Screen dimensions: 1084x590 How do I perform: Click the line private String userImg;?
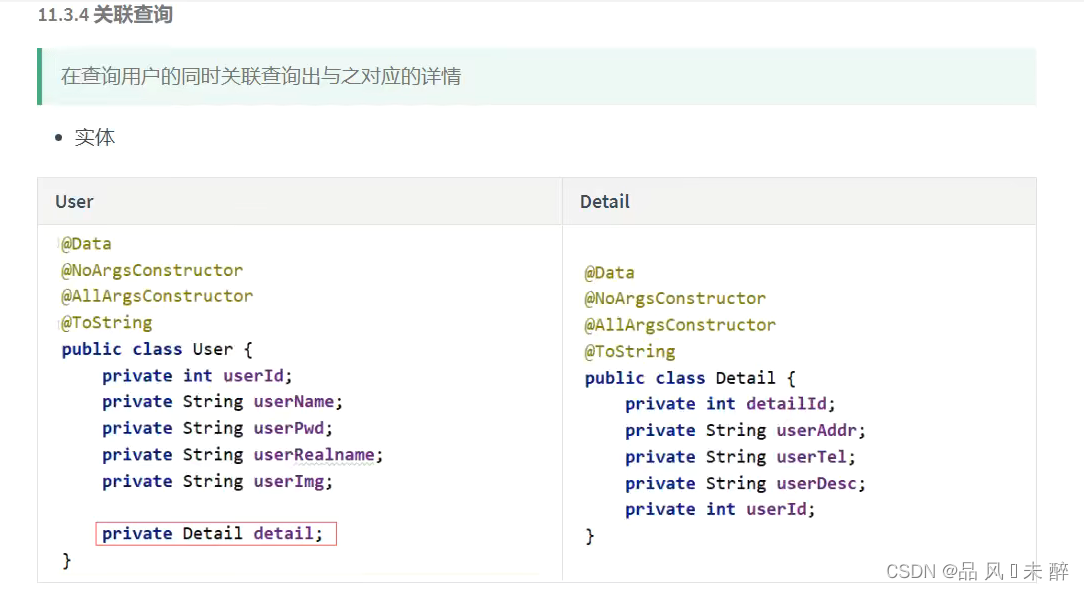pos(217,481)
